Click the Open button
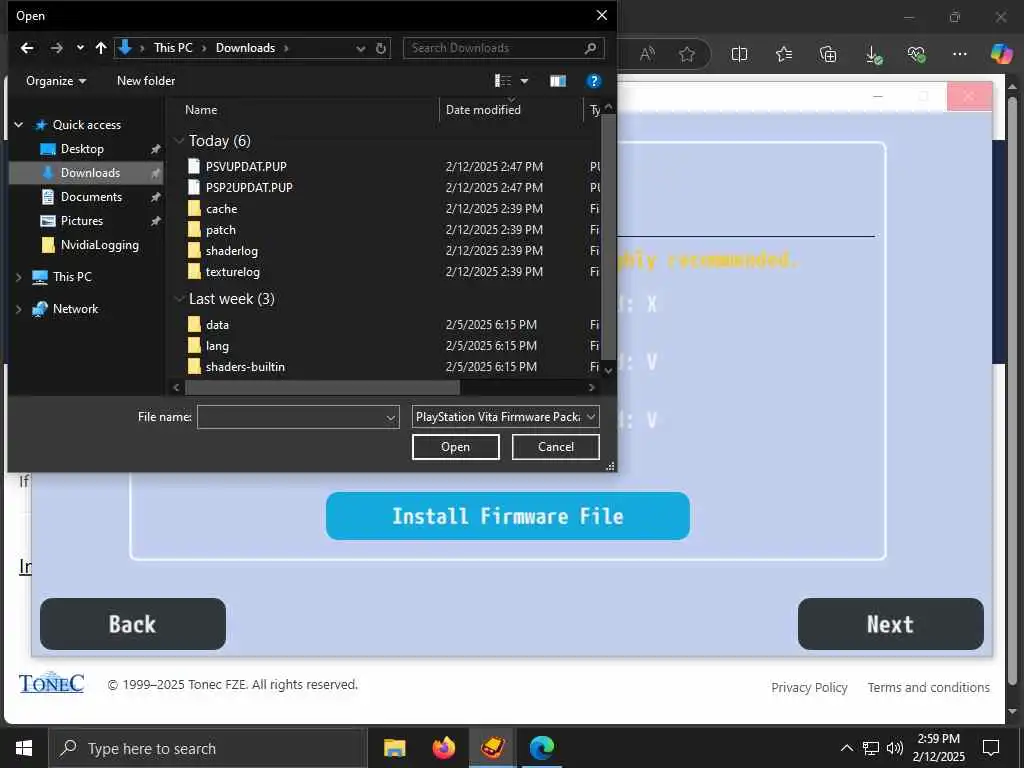The height and width of the screenshot is (768, 1024). pyautogui.click(x=455, y=447)
